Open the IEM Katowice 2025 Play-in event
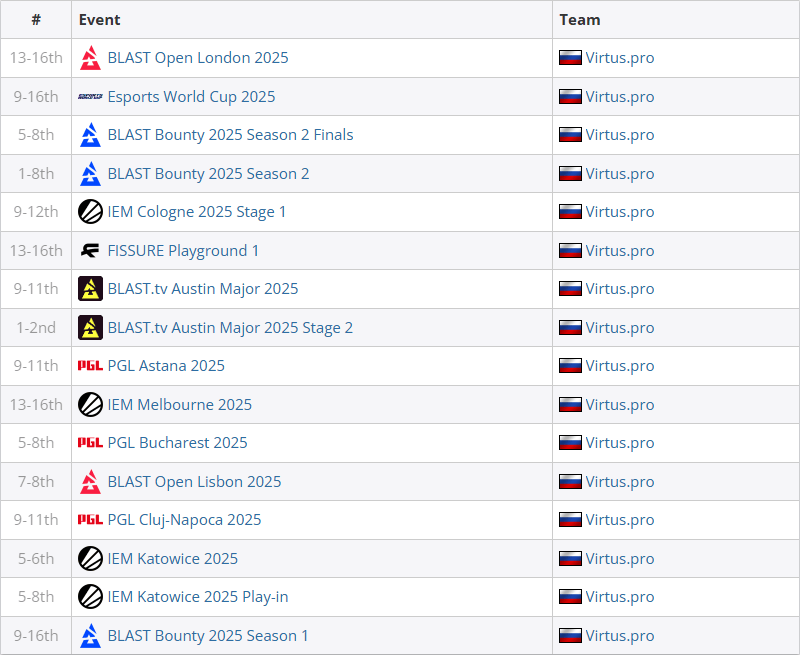This screenshot has width=800, height=655. (x=198, y=597)
